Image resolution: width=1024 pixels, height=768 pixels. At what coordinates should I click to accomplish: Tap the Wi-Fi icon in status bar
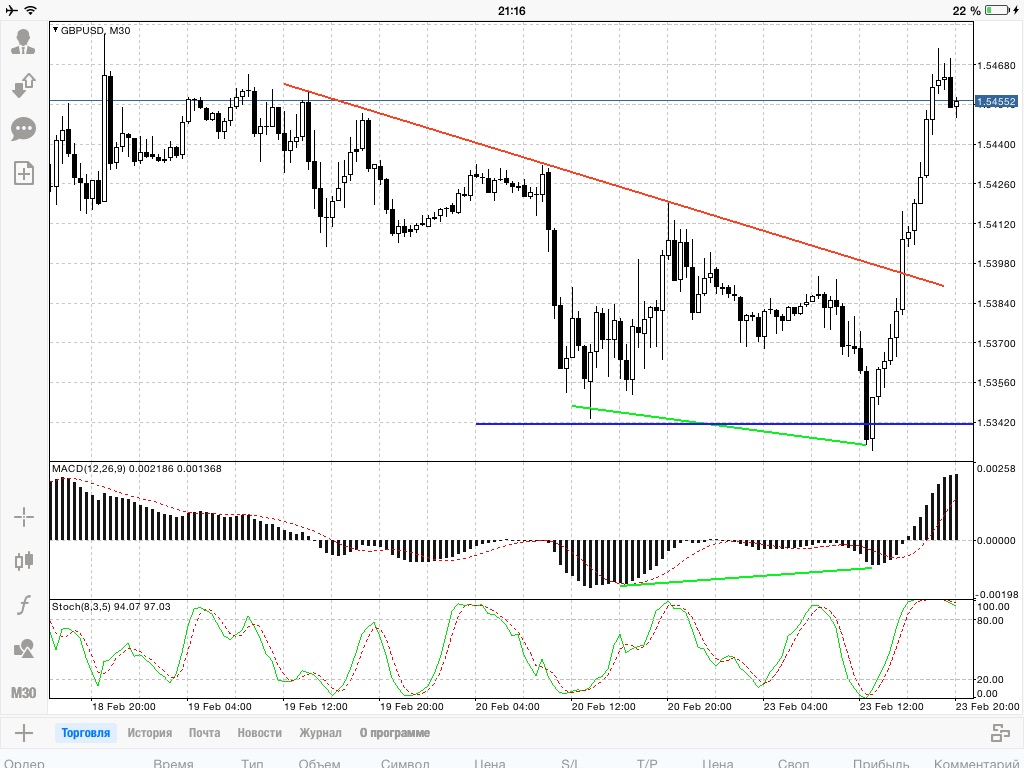(31, 10)
